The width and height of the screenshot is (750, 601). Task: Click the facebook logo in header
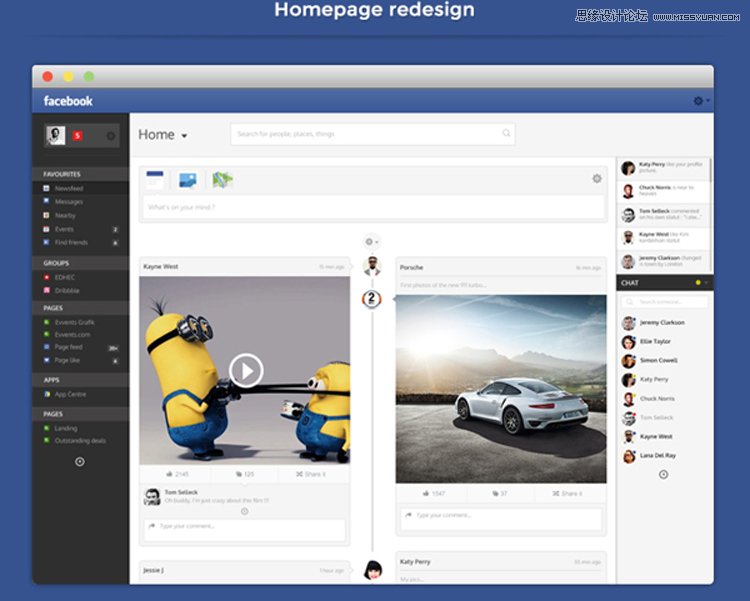68,101
